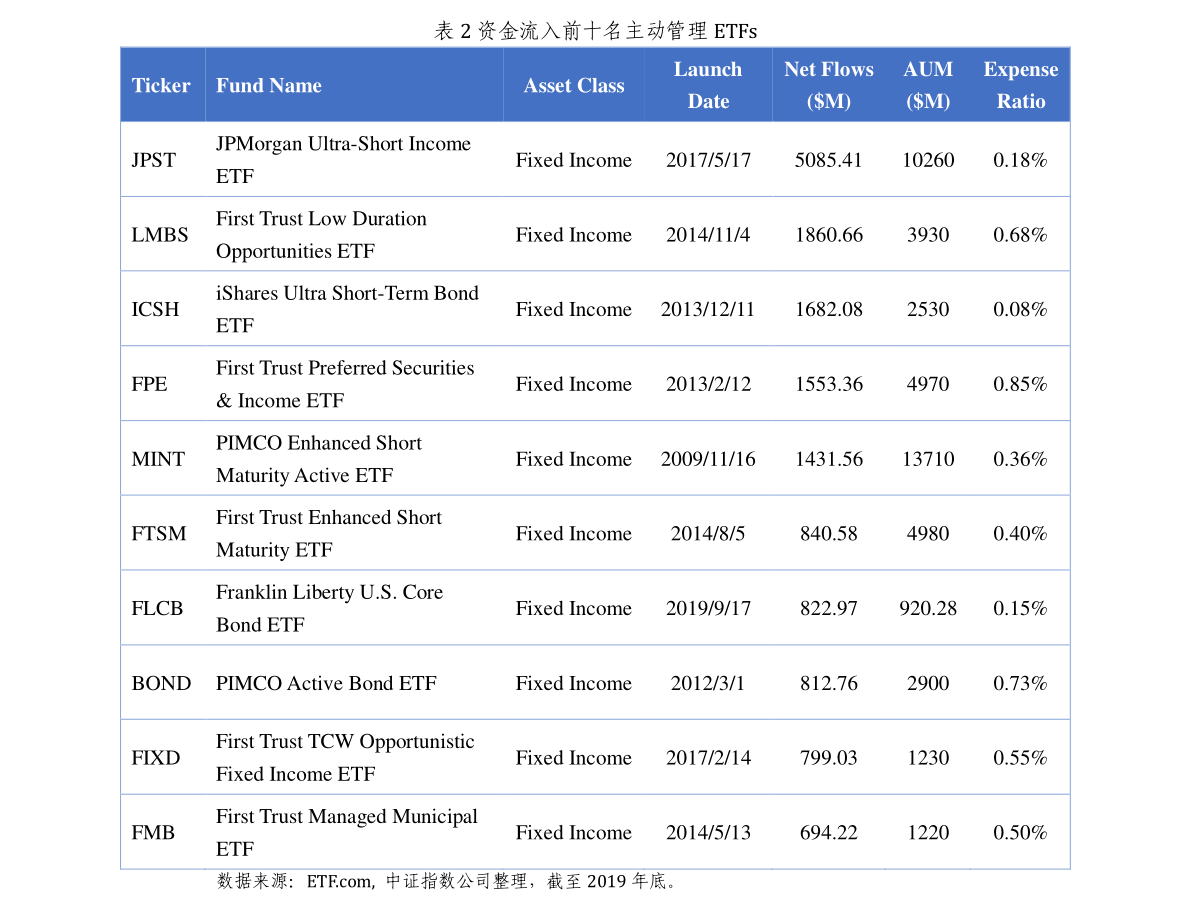Click launch date 2013/12/11

tap(708, 309)
